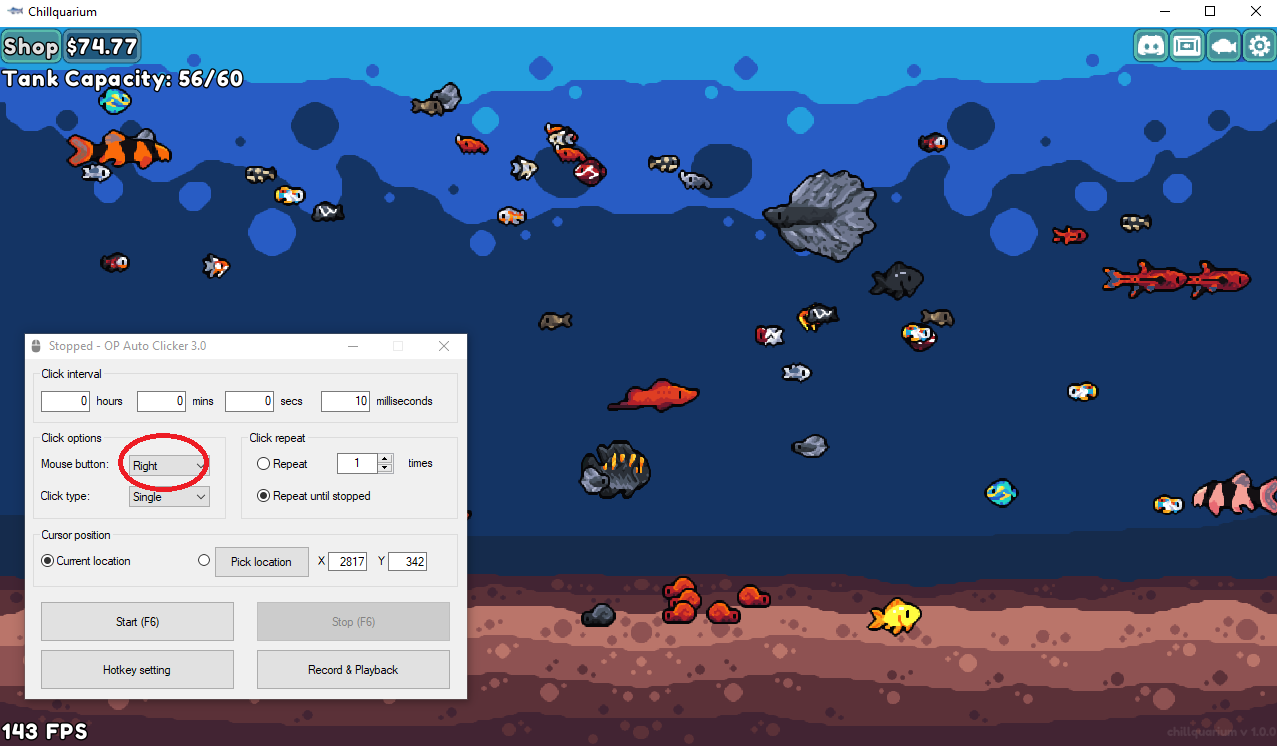
Task: Minimize the Chillquarium window
Action: pos(1165,12)
